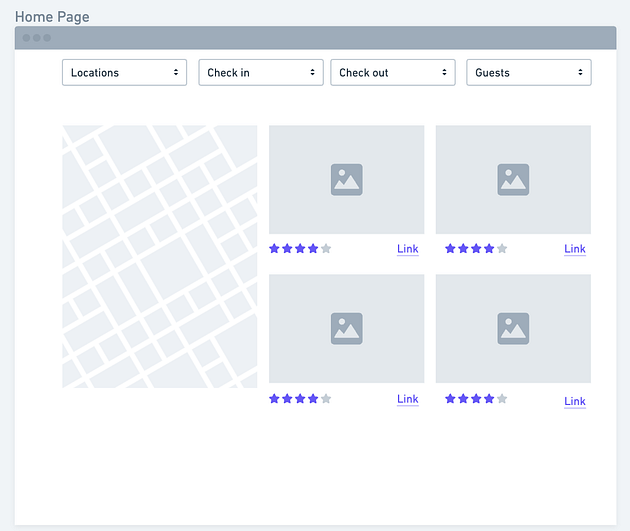Click the star rating under bottom-right listing
Viewport: 630px width, 531px height.
(x=476, y=399)
